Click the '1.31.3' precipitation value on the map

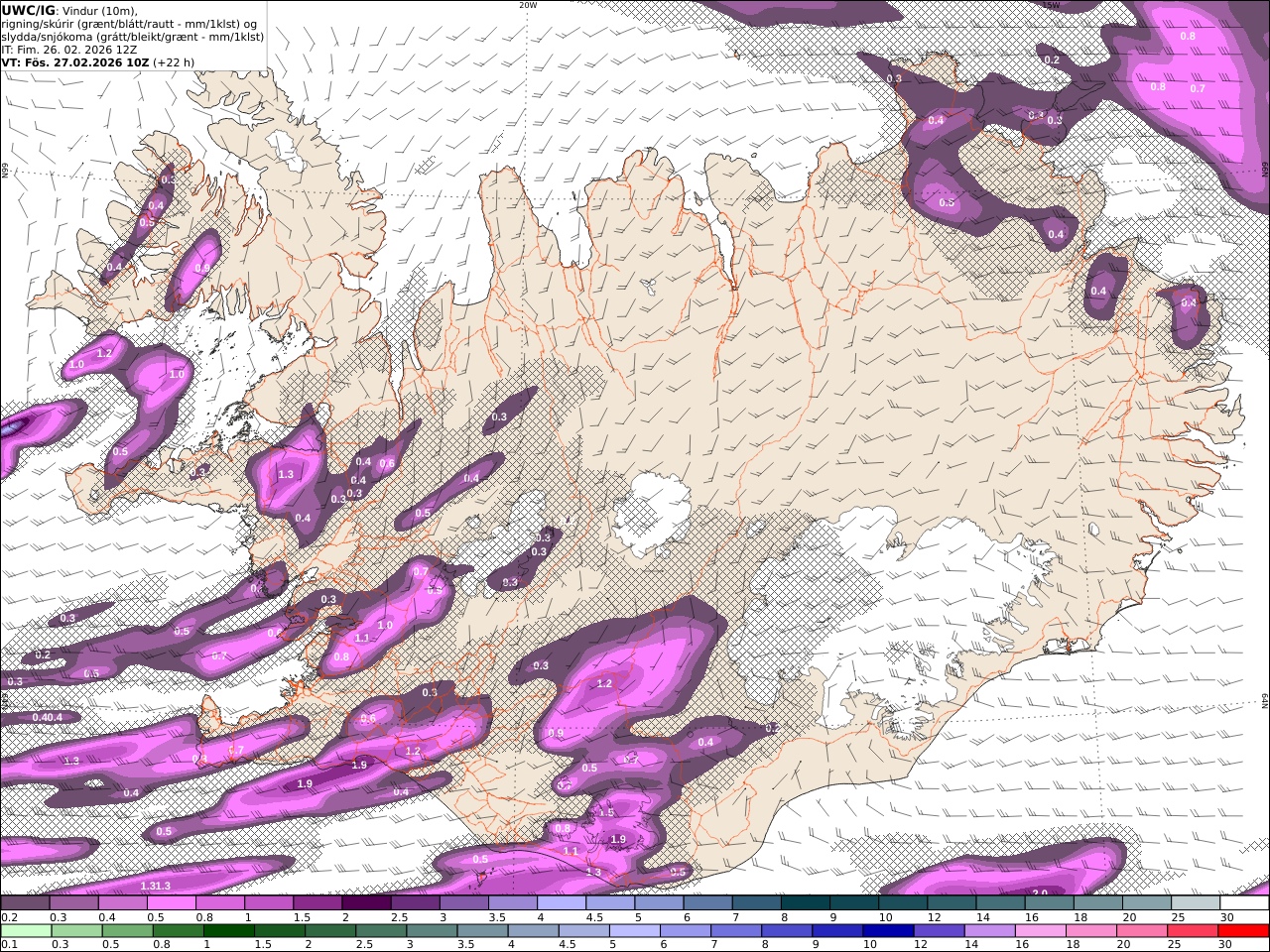coord(156,886)
